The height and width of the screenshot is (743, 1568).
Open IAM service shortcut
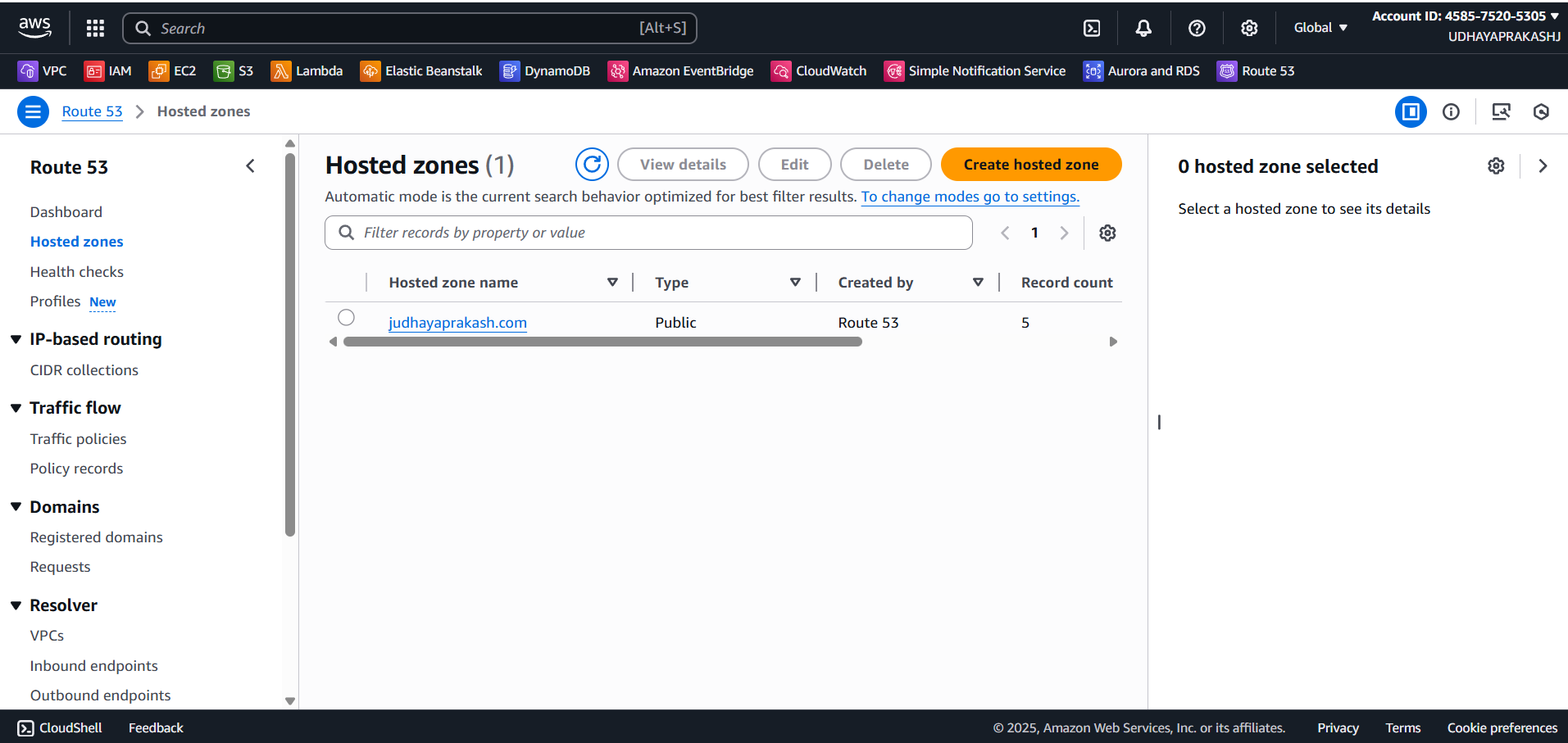tap(108, 71)
